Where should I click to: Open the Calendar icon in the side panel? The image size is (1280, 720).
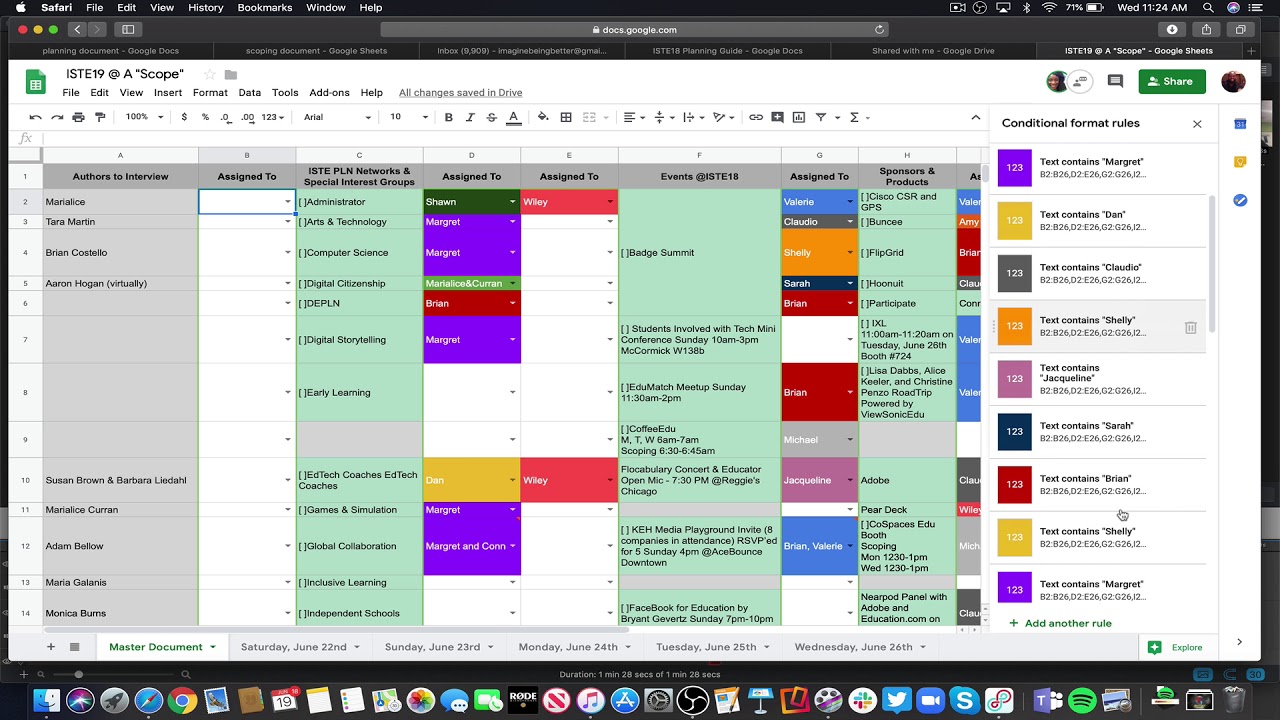pos(1240,124)
